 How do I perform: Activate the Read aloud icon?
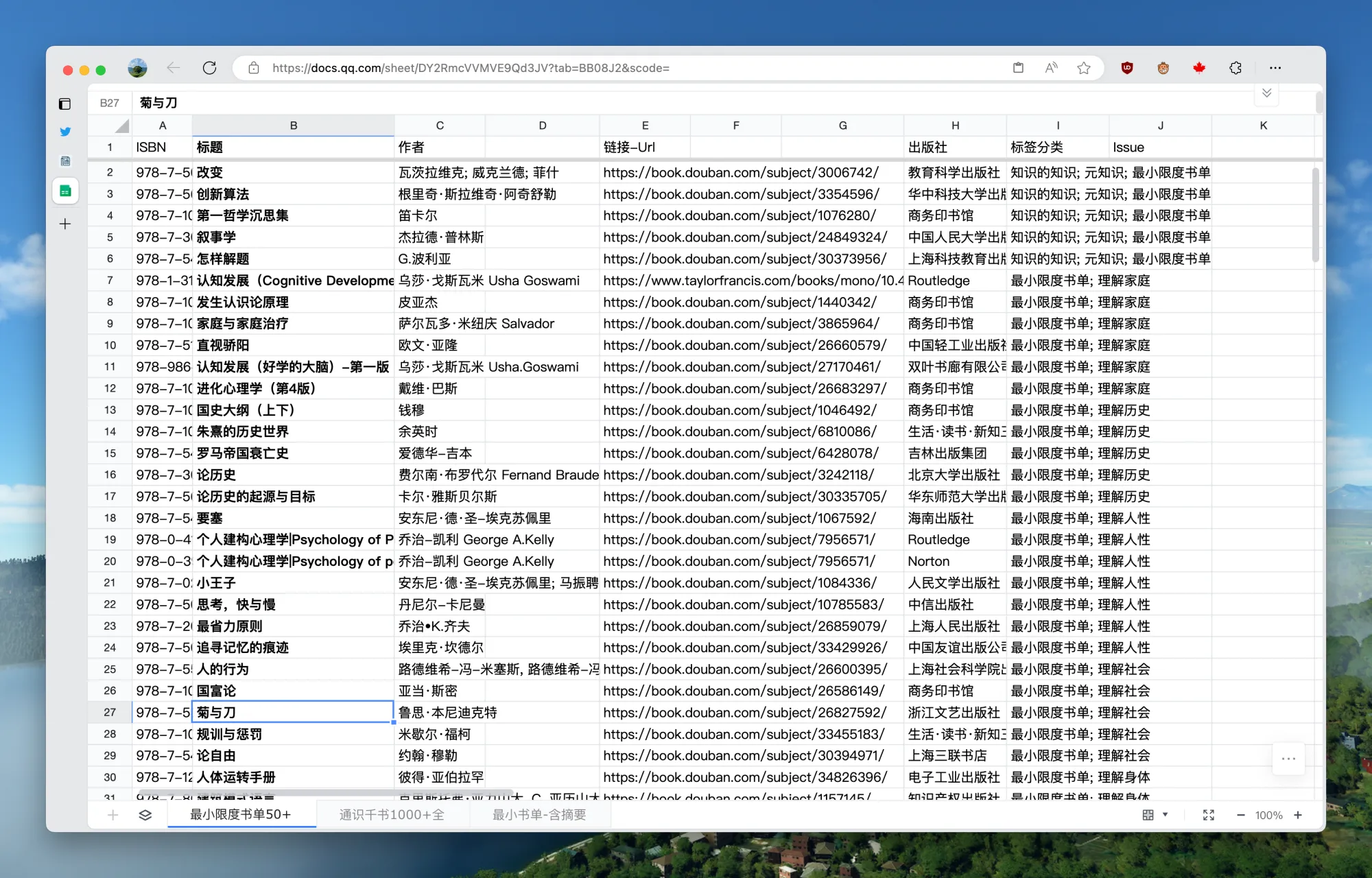[x=1051, y=68]
